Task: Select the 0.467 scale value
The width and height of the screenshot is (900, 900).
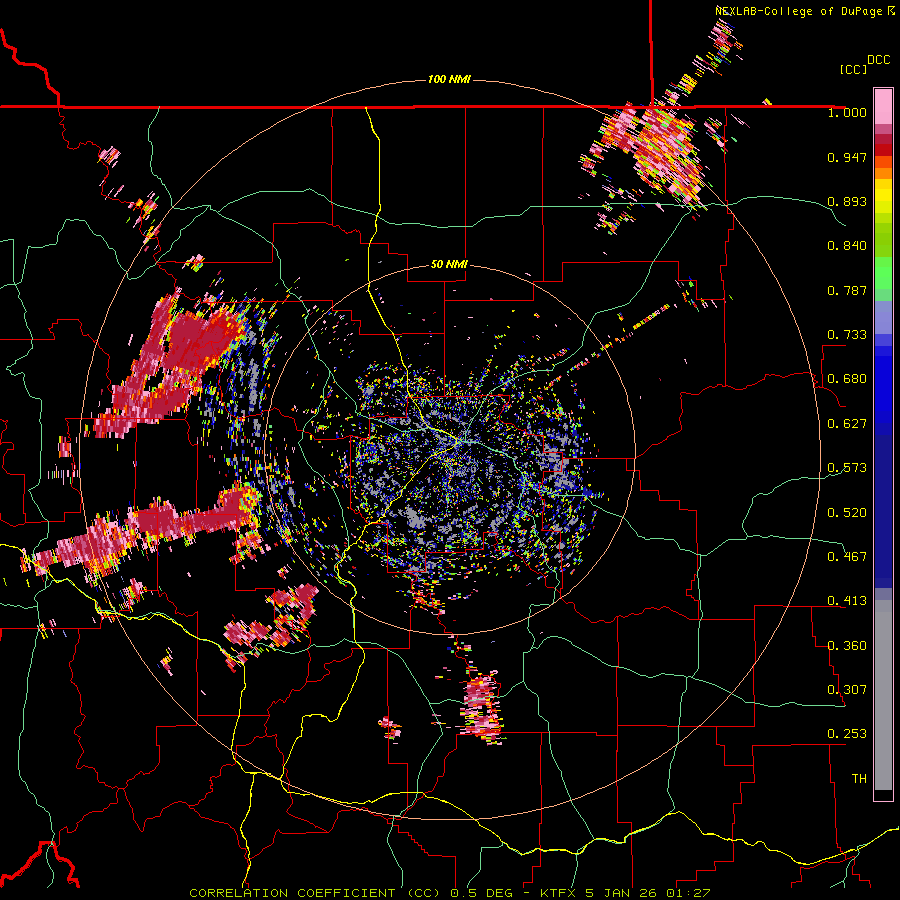Action: (x=847, y=556)
